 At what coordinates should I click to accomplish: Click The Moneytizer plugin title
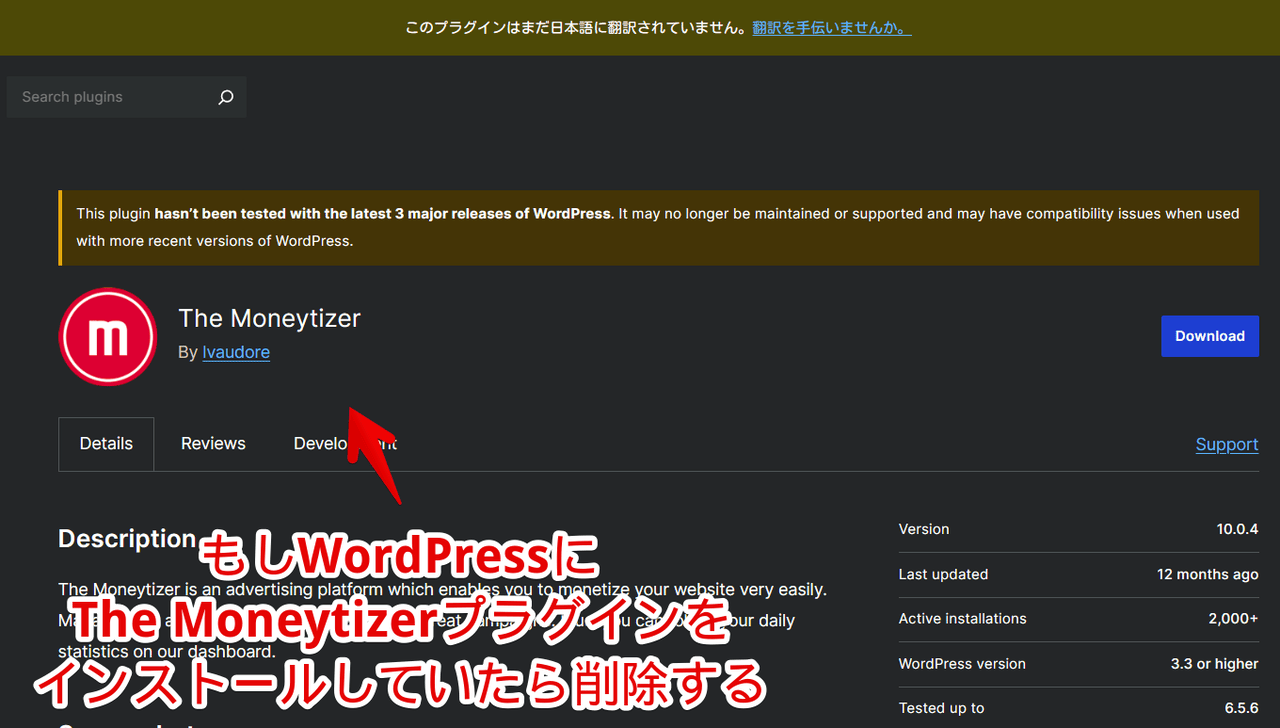(269, 318)
